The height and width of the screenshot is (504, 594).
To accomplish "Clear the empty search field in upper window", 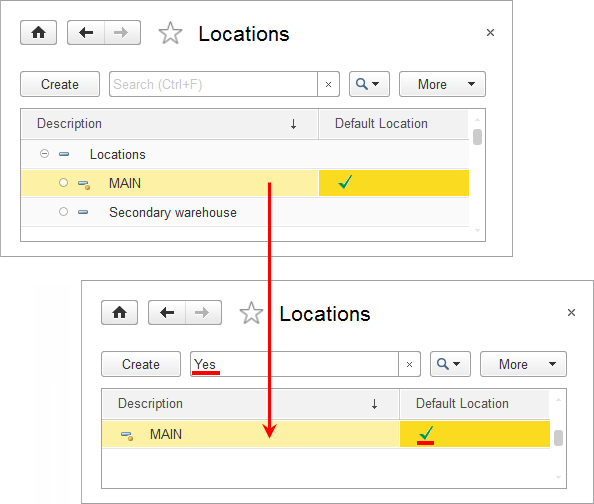I will (x=328, y=84).
